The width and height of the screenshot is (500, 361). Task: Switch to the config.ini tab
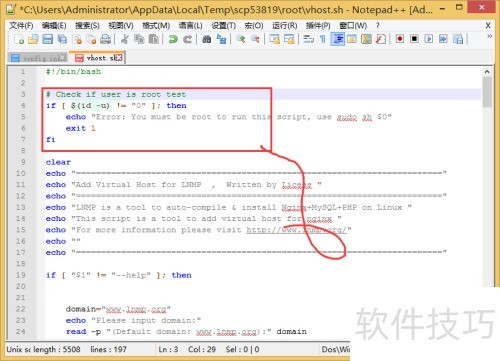click(x=38, y=58)
